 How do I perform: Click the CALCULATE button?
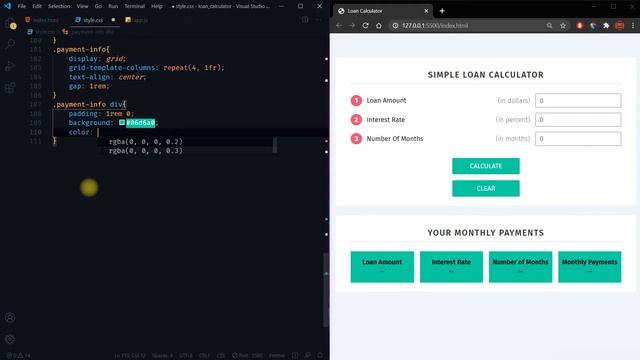pyautogui.click(x=486, y=166)
